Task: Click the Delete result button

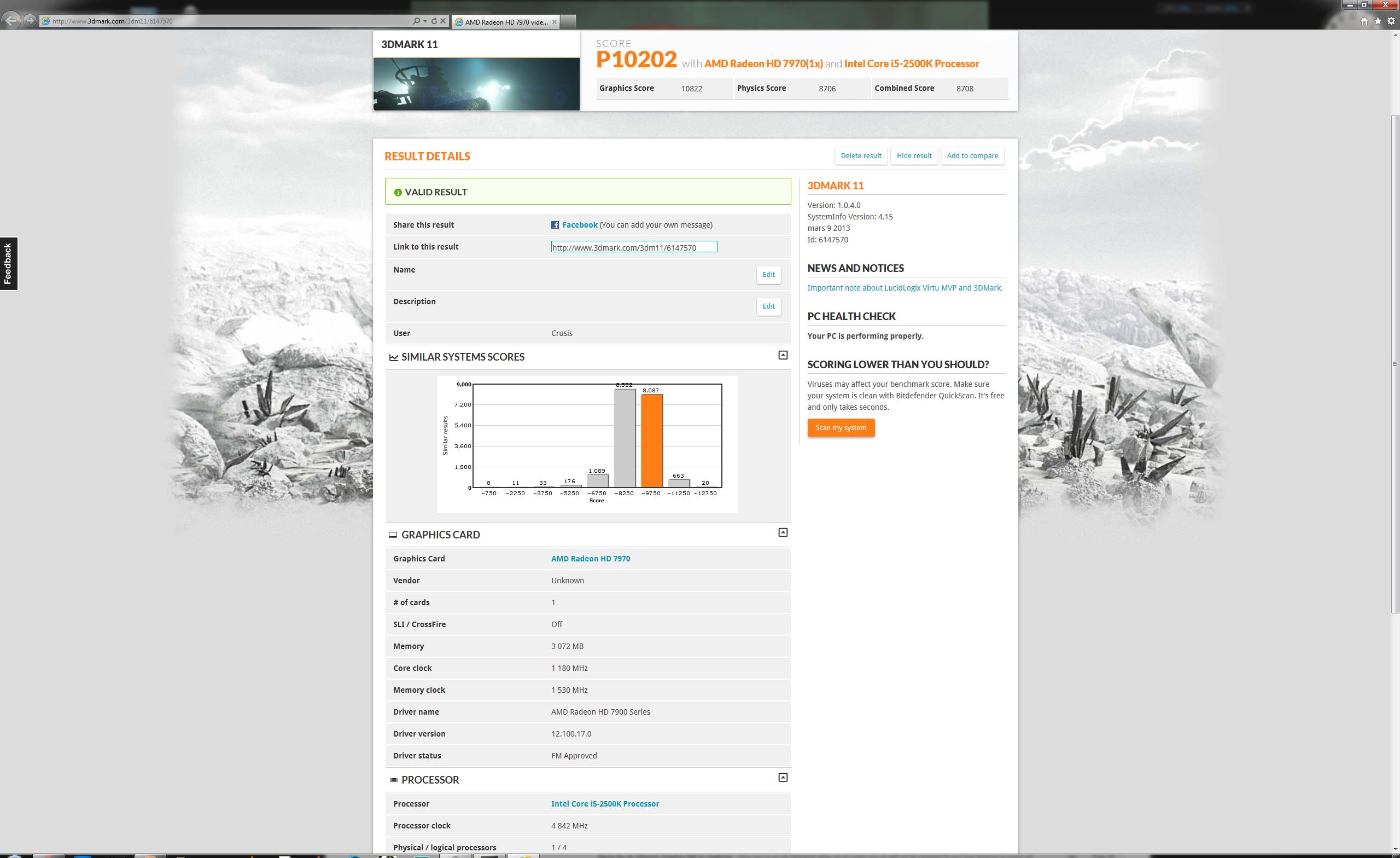Action: tap(861, 156)
